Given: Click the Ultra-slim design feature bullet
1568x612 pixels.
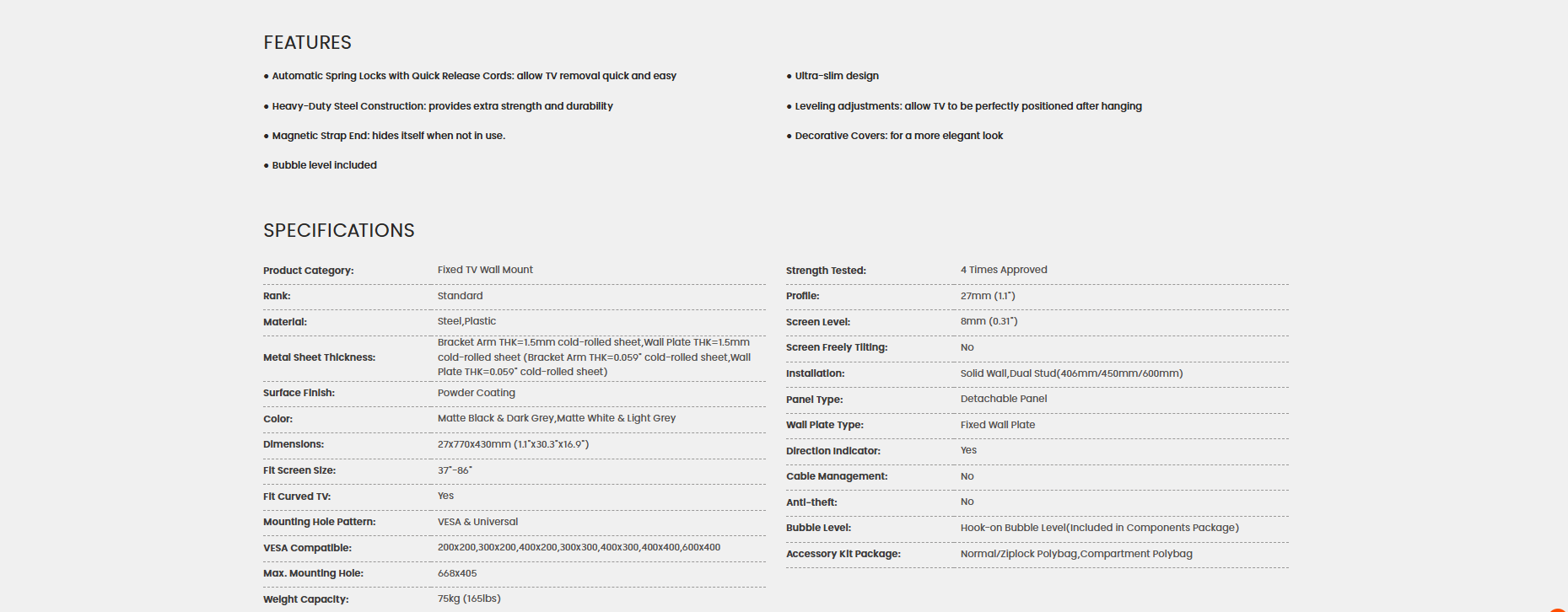Looking at the screenshot, I should (x=832, y=76).
